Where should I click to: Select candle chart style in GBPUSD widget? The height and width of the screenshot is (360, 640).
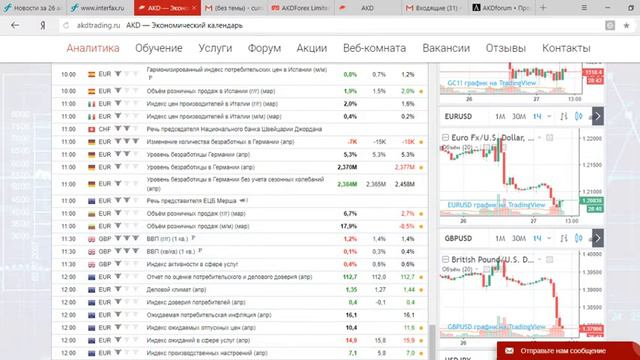click(x=578, y=238)
